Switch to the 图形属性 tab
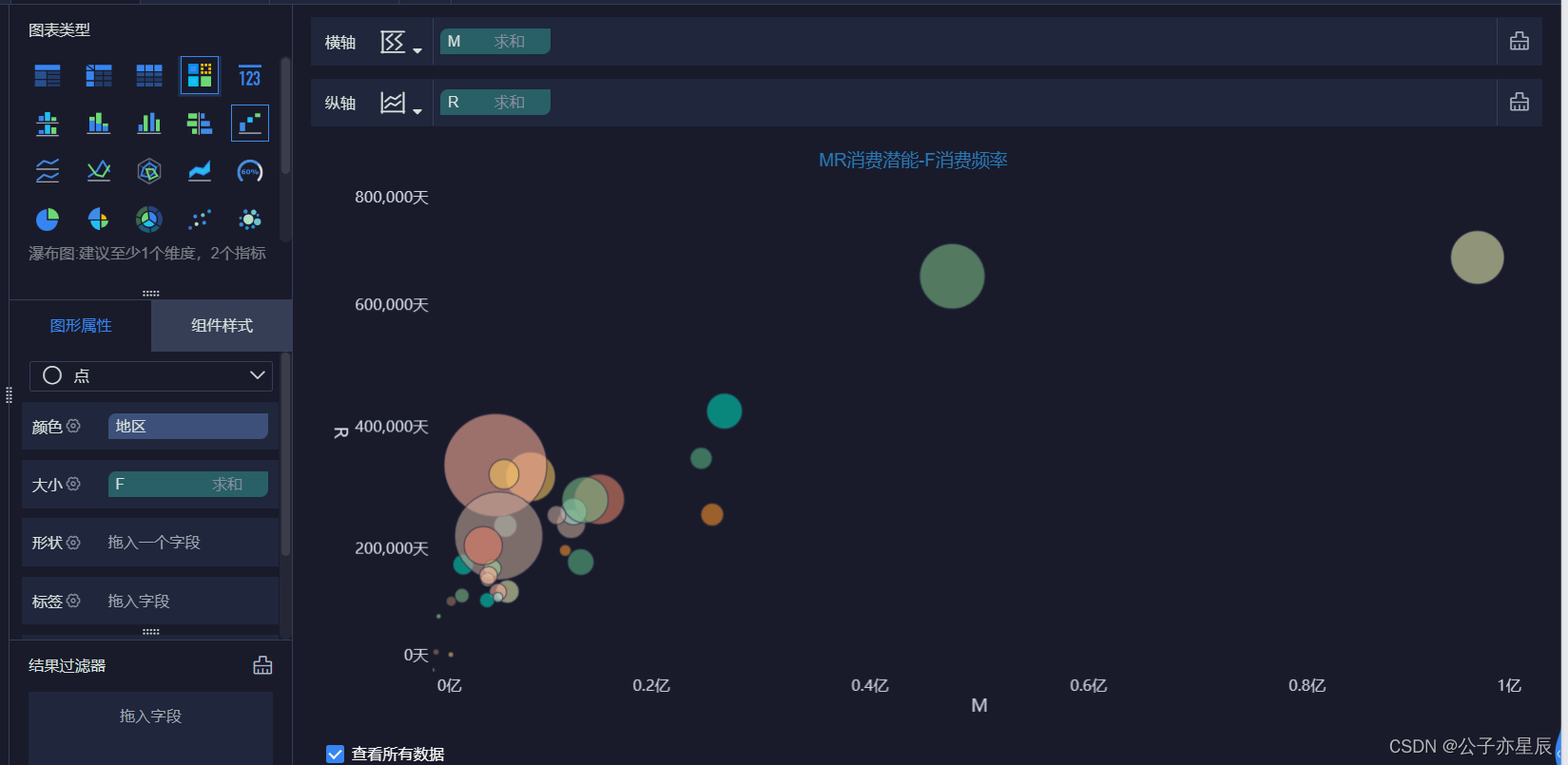 point(81,326)
